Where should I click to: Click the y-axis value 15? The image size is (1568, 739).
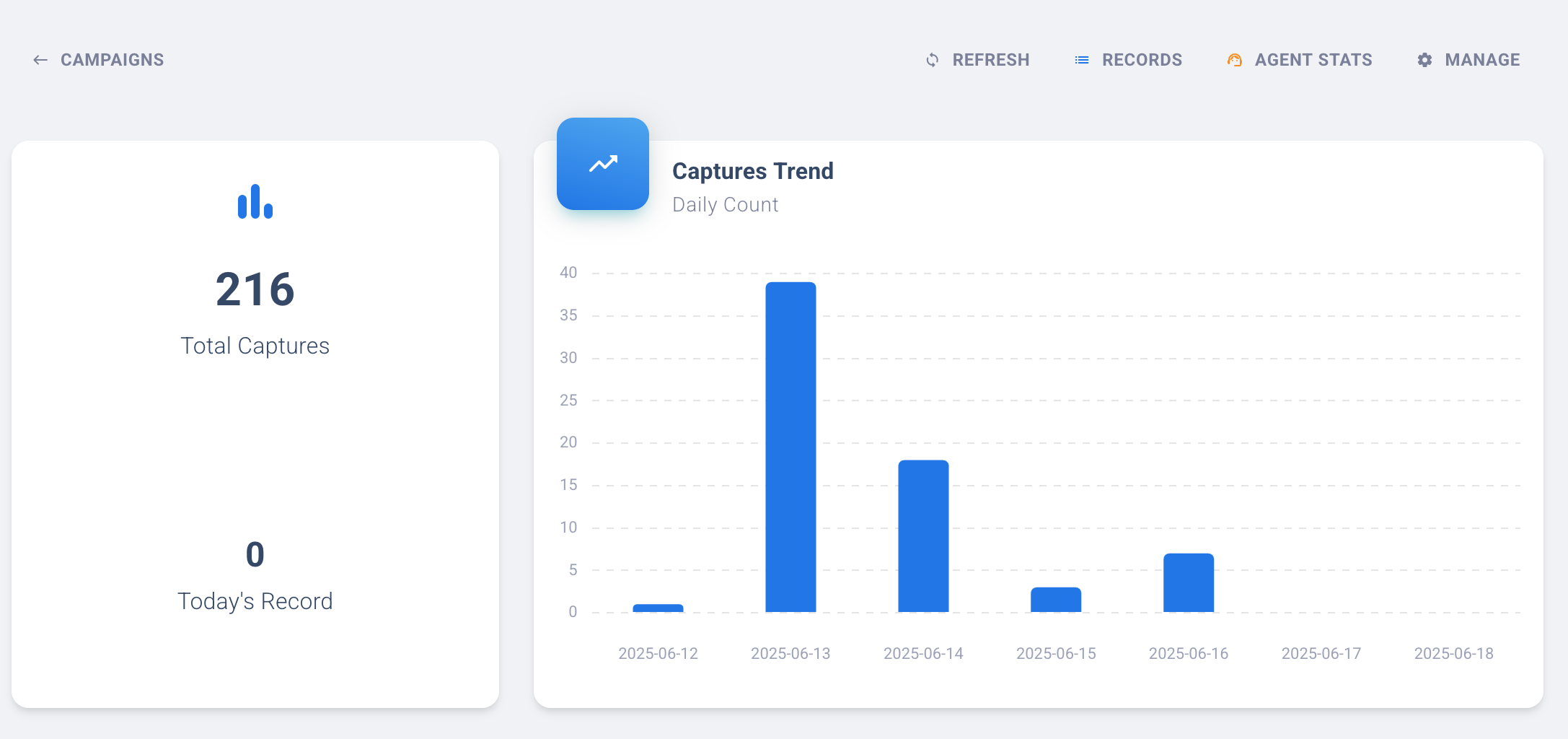tap(568, 485)
